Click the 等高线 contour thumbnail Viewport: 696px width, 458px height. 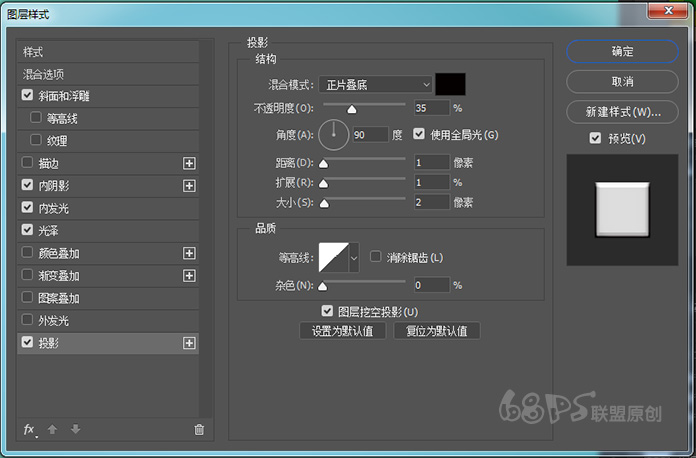334,257
